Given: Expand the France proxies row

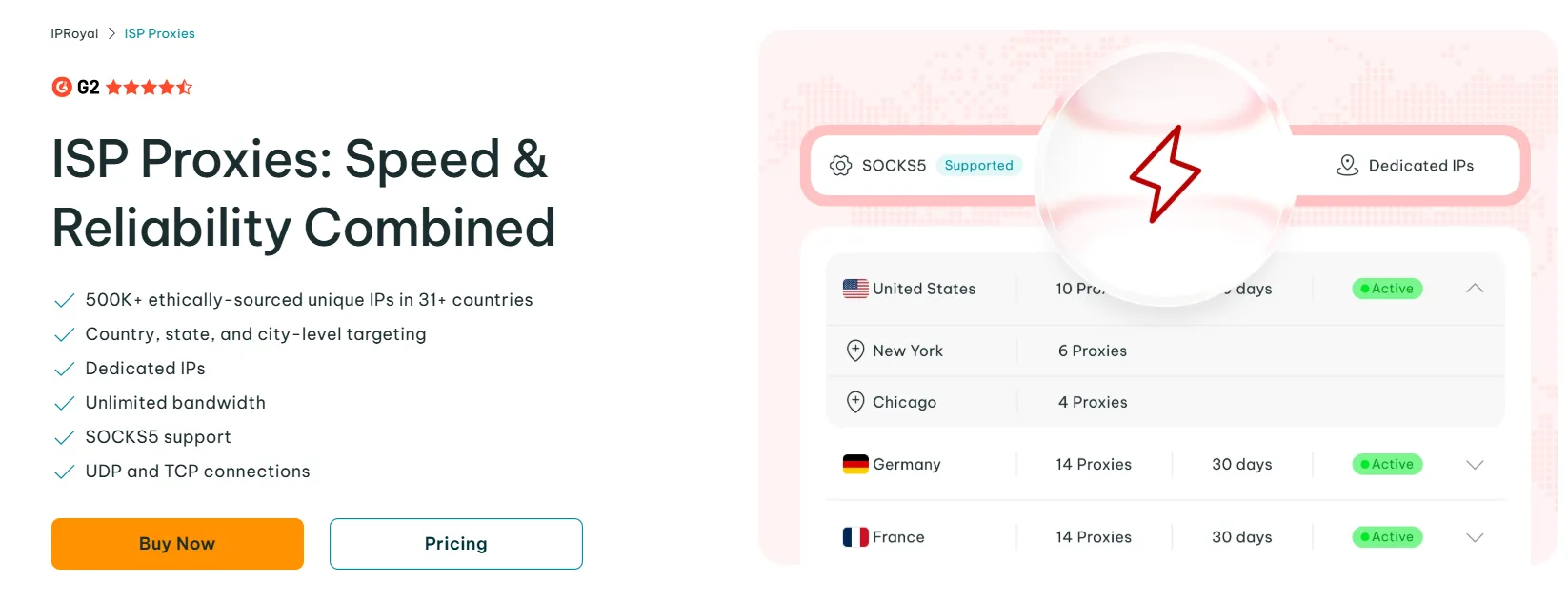Looking at the screenshot, I should click(x=1475, y=536).
